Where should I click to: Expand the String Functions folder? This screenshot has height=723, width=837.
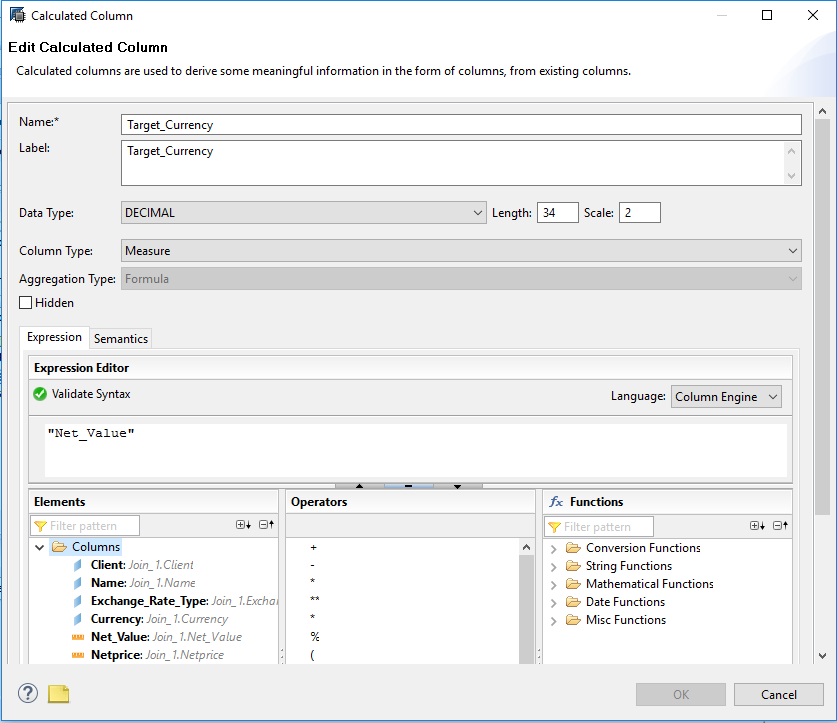point(554,565)
